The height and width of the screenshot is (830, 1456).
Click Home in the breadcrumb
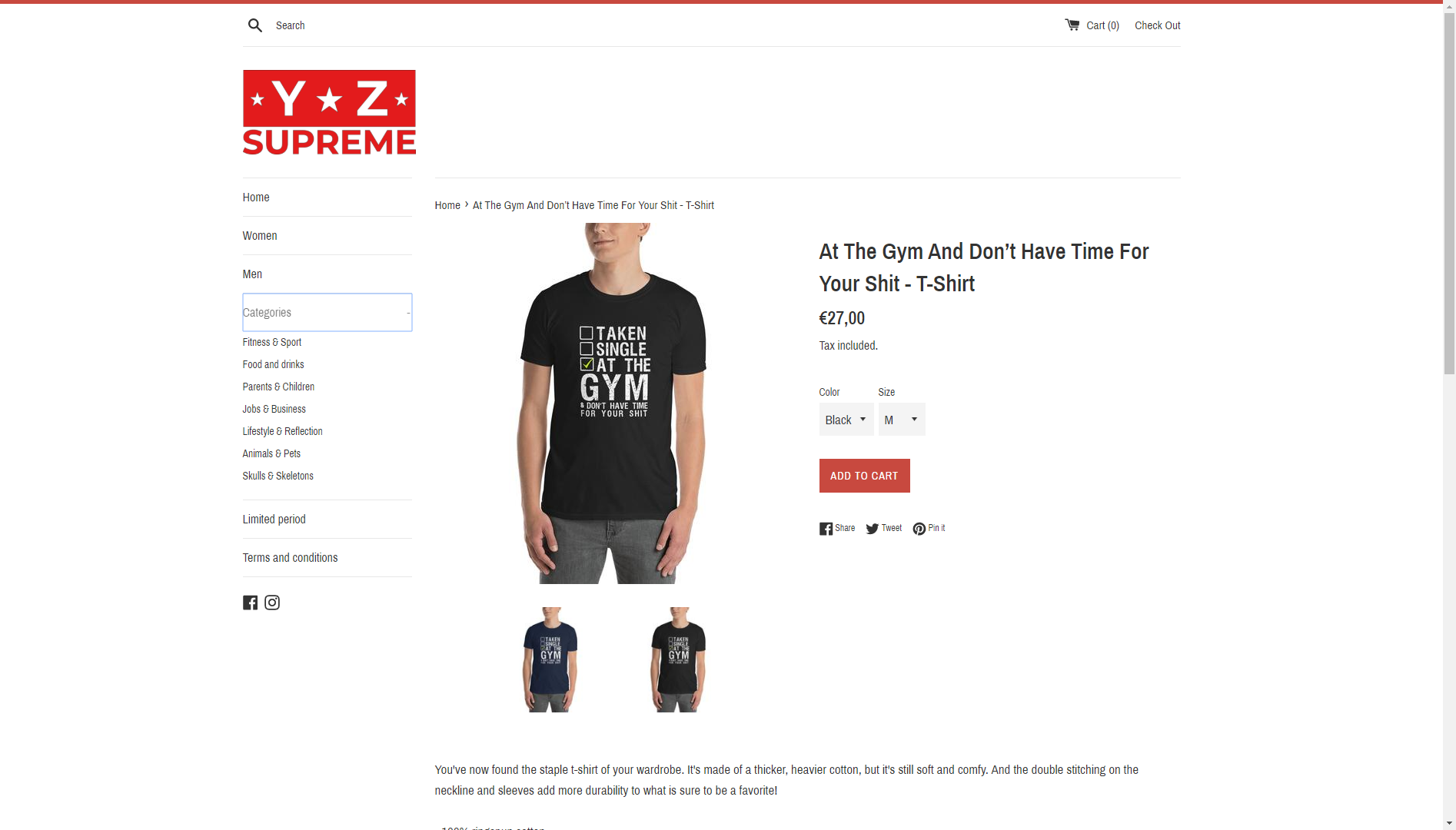tap(447, 205)
